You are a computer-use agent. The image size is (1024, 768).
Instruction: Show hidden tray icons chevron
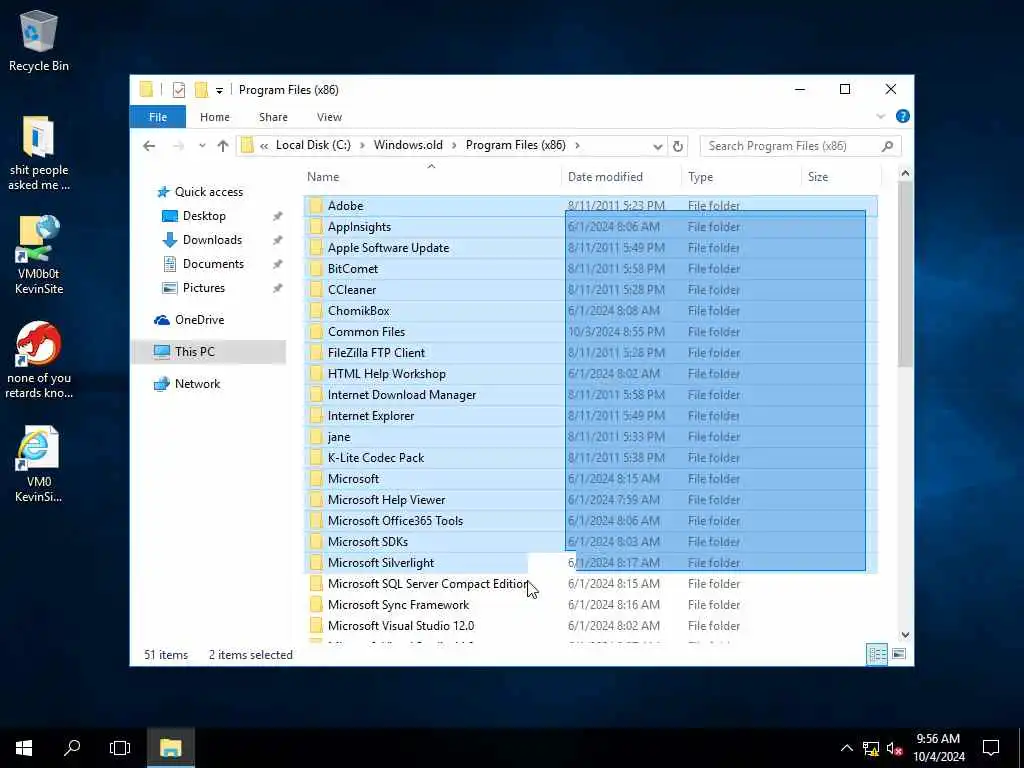coord(846,748)
